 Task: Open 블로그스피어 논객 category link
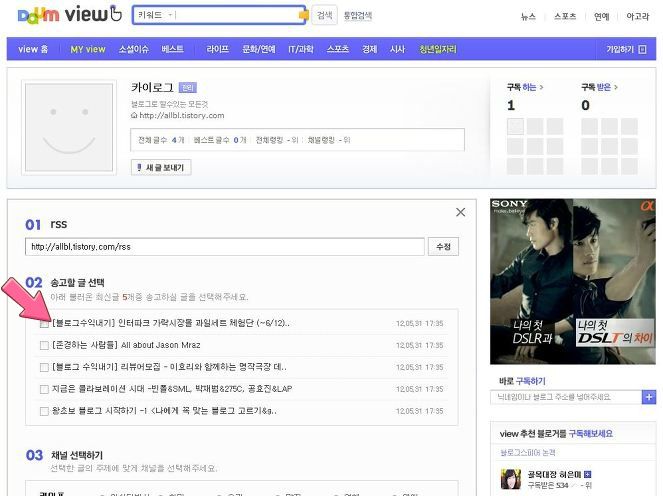click(528, 452)
